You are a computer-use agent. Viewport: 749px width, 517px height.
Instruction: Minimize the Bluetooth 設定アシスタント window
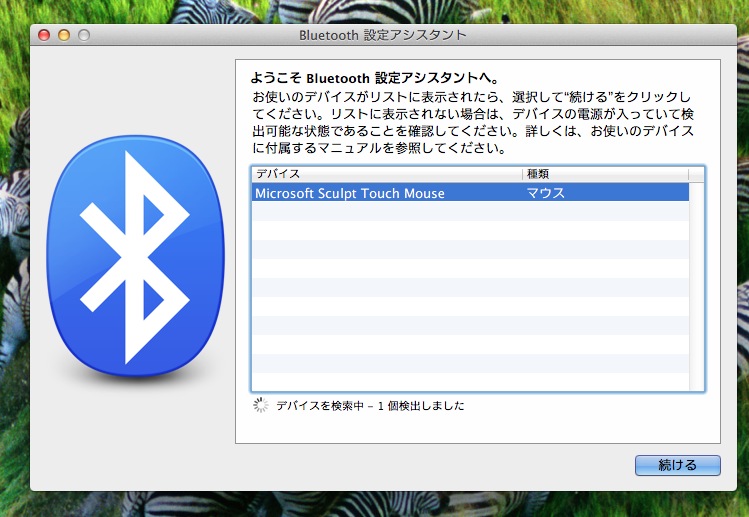pos(64,35)
